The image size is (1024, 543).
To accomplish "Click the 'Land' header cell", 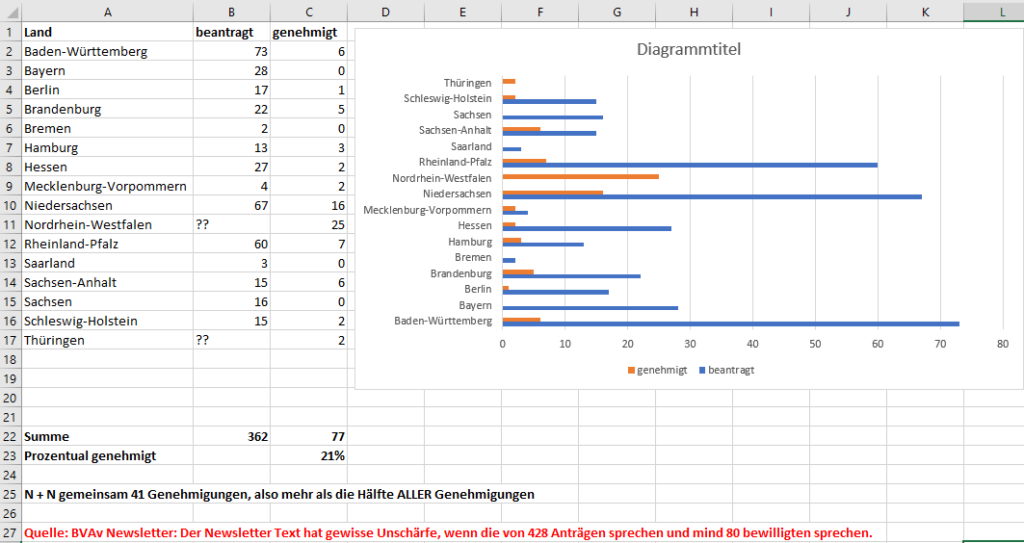I will [107, 32].
